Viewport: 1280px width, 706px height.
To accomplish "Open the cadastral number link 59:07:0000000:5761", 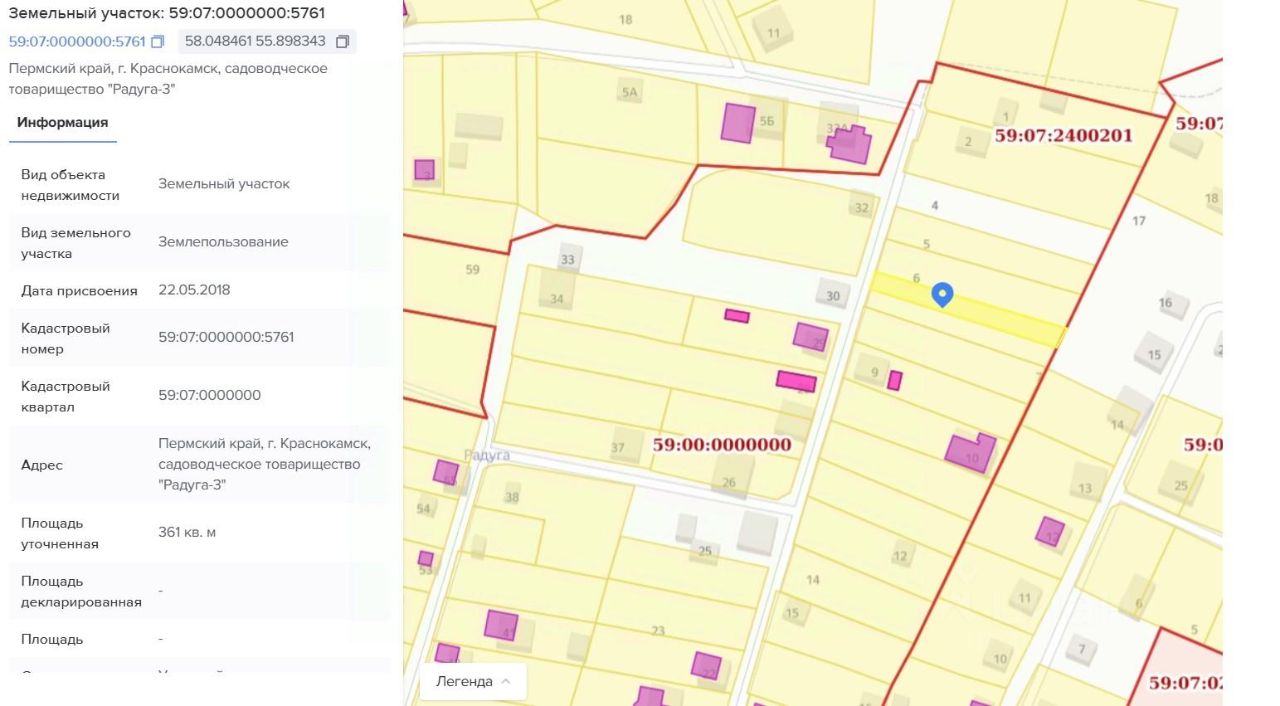I will (x=77, y=42).
